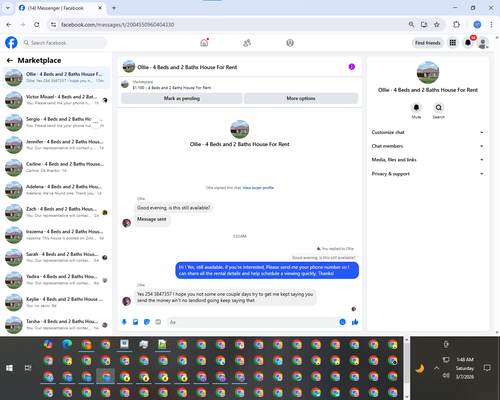Click Mark as pending button
Screen dimensions: 500x400
pos(182,98)
